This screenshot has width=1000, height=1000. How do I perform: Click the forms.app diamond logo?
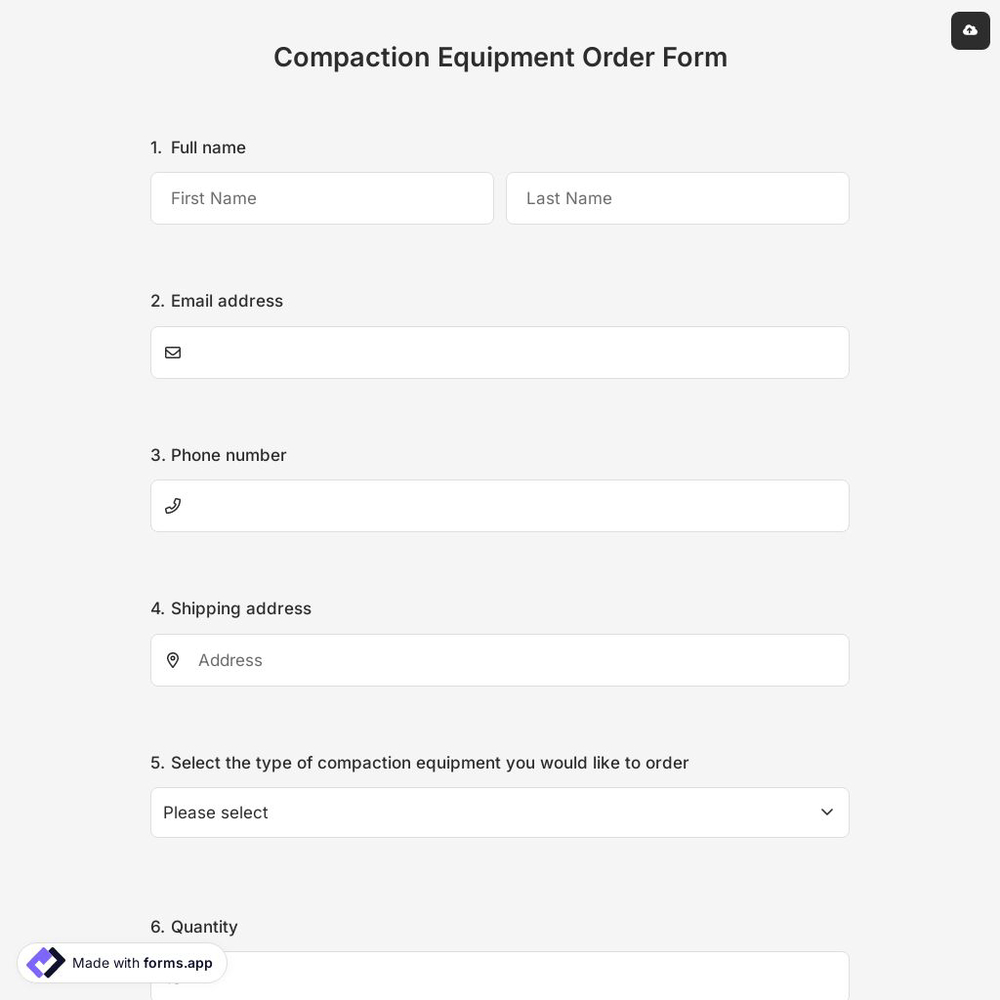click(45, 962)
